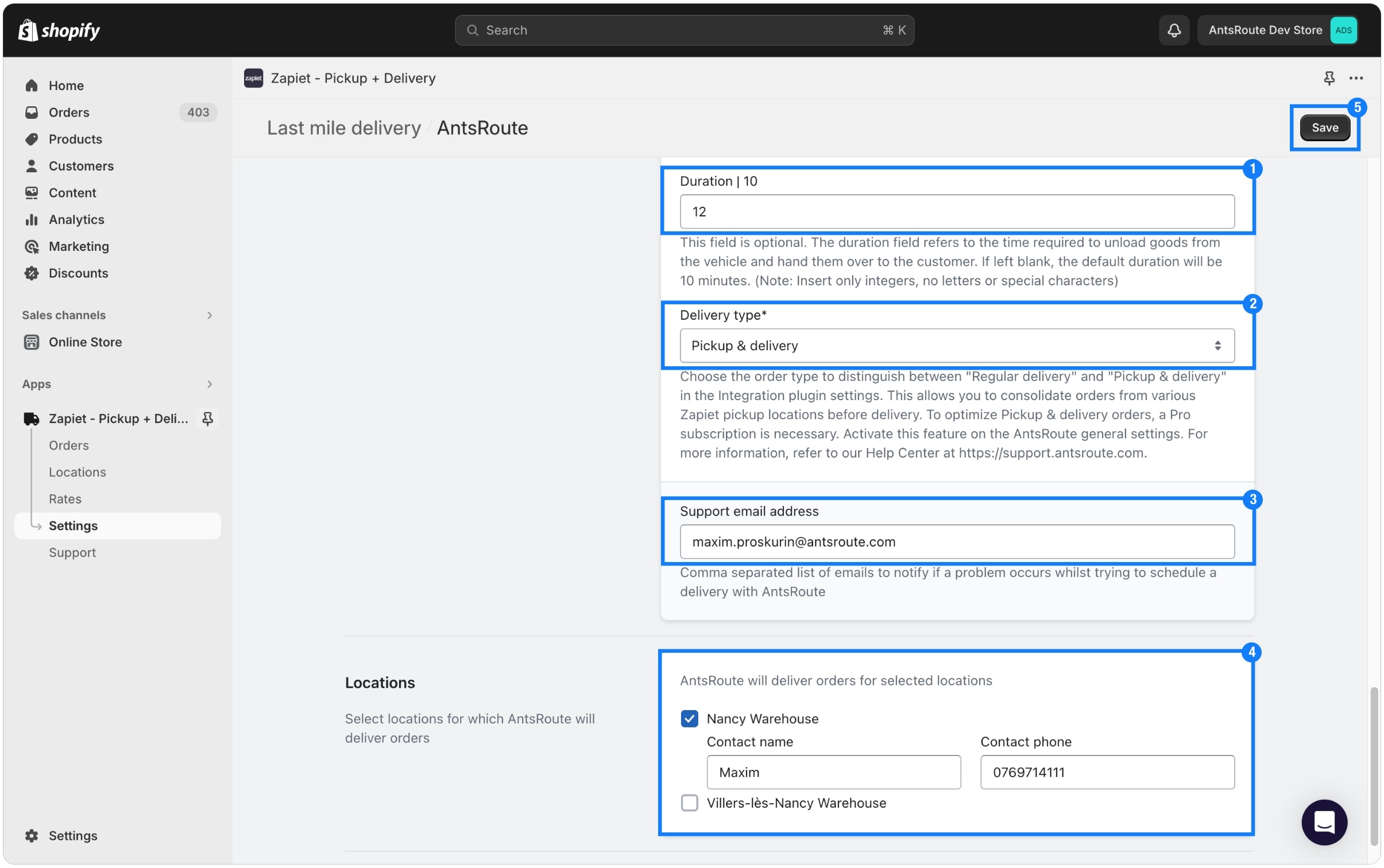Click the Marketing target icon
The image size is (1384, 868).
(32, 246)
